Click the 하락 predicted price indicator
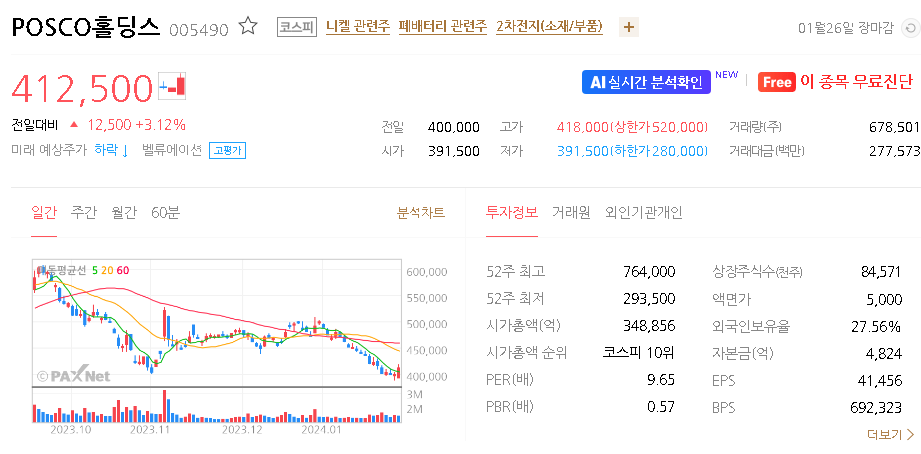Viewport: 921px width, 454px height. 112,150
